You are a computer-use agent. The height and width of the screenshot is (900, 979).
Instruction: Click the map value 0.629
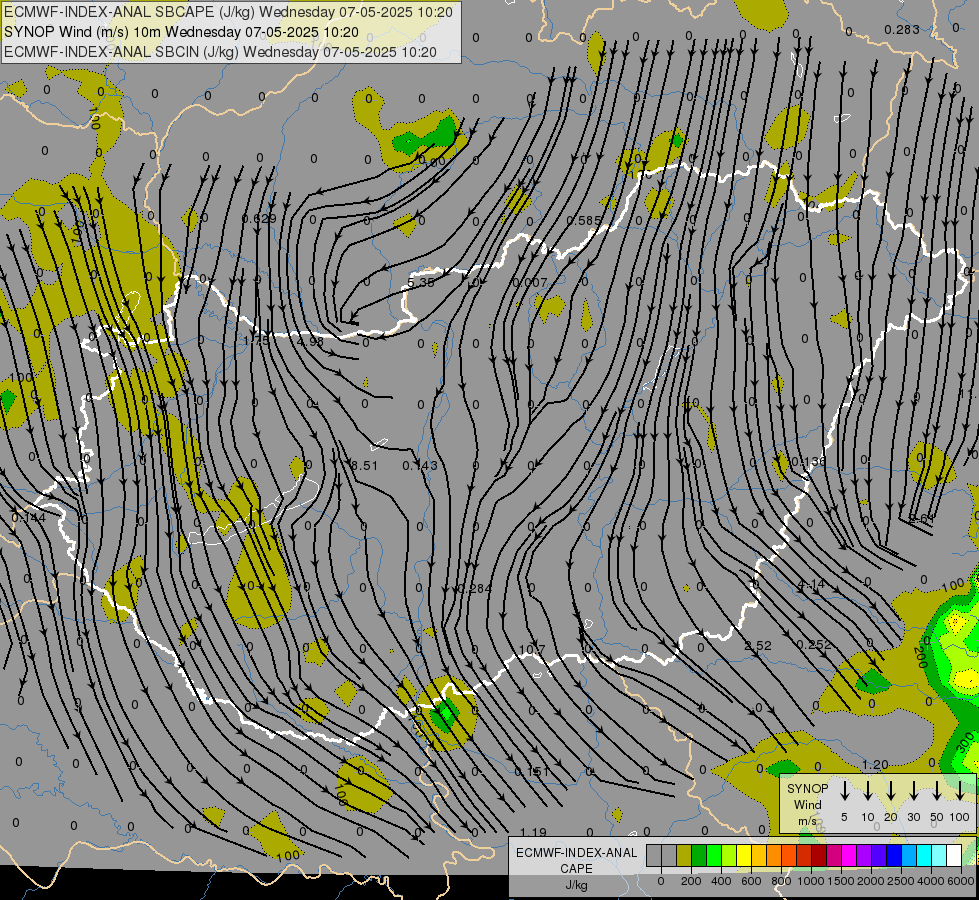tap(259, 219)
